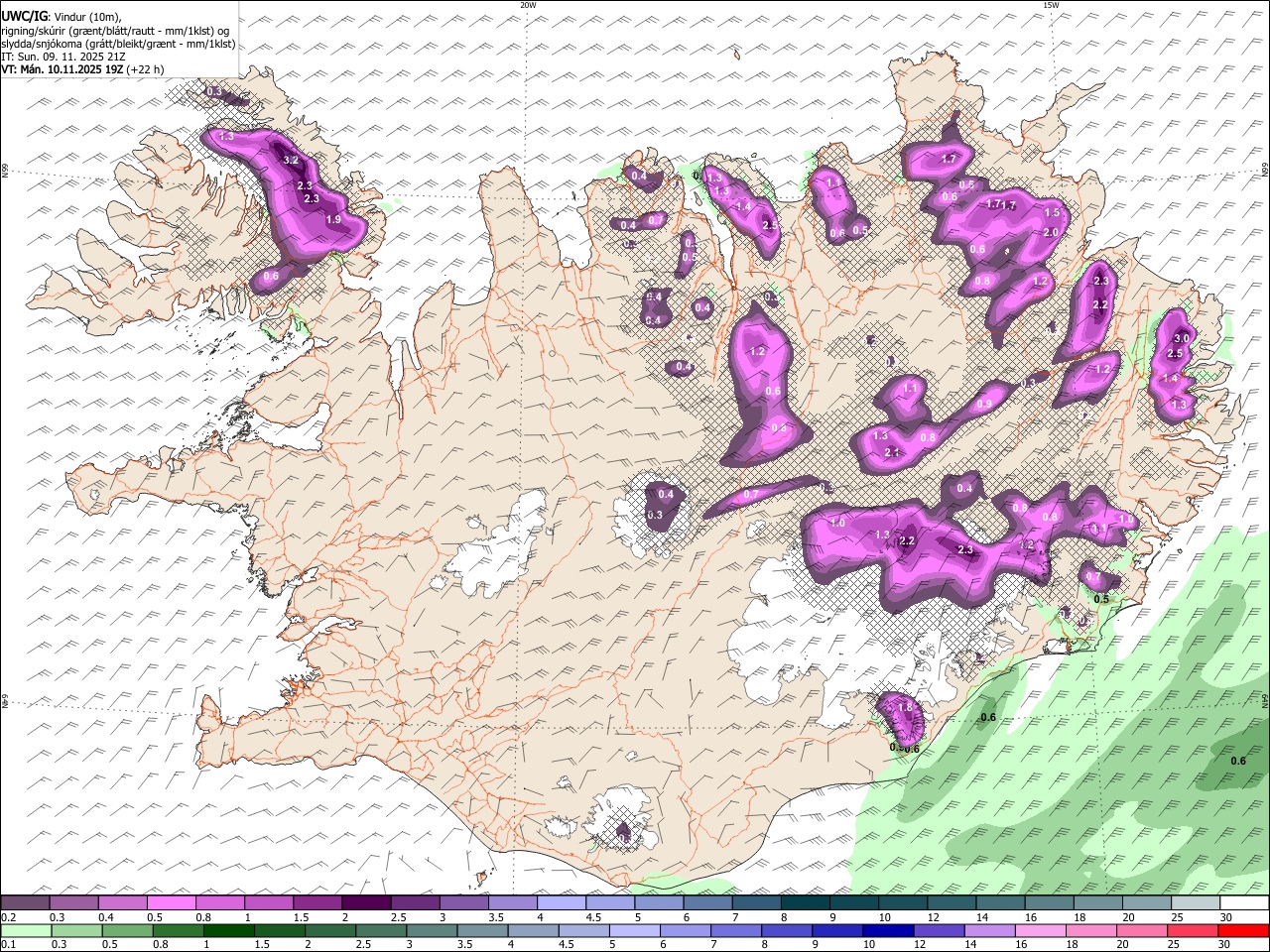This screenshot has width=1270, height=952.
Task: Click the 'UWC/IG: Vindur (10m)' title line
Action: coord(62,16)
